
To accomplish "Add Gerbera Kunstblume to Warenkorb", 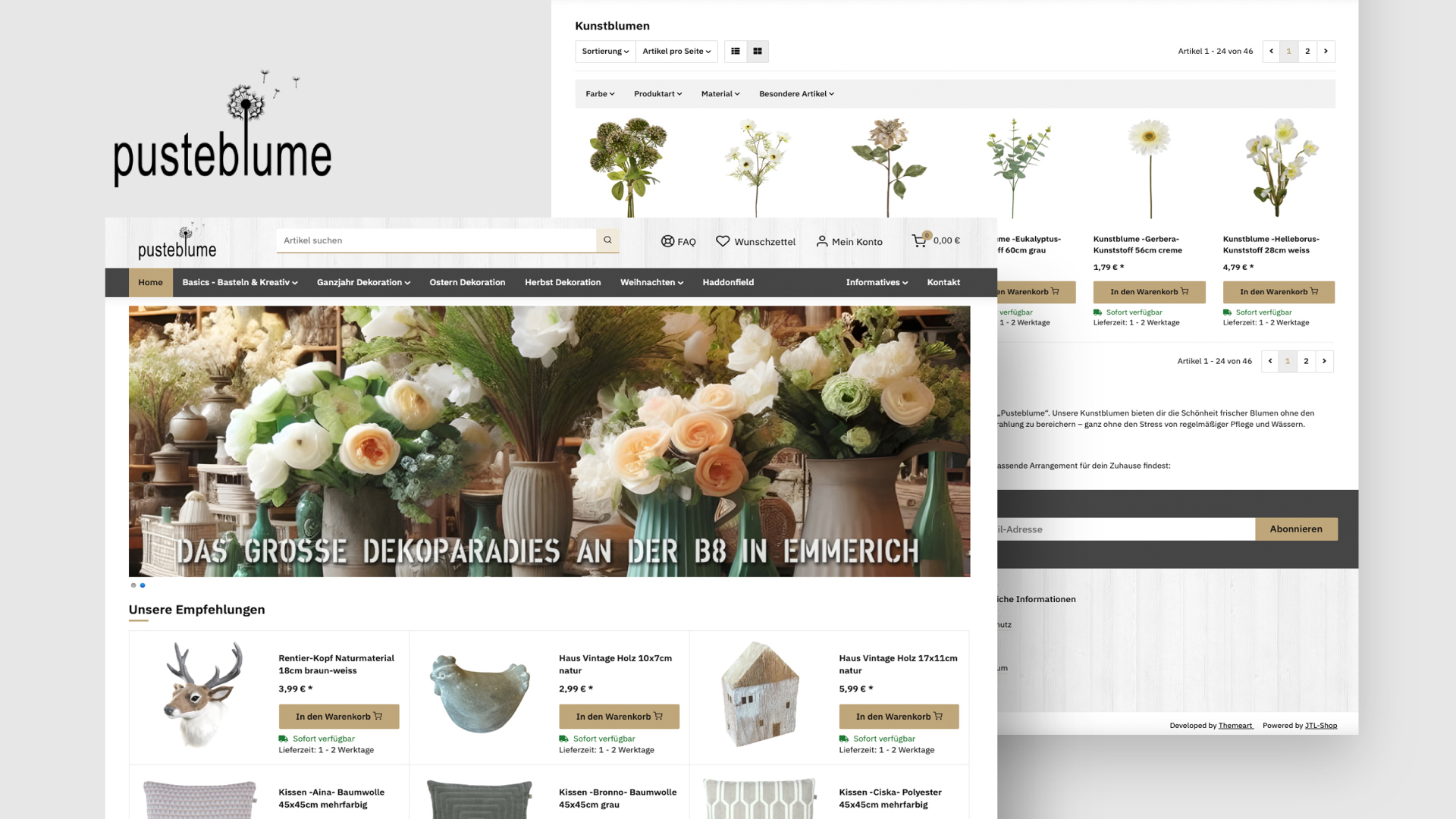I will tap(1149, 292).
